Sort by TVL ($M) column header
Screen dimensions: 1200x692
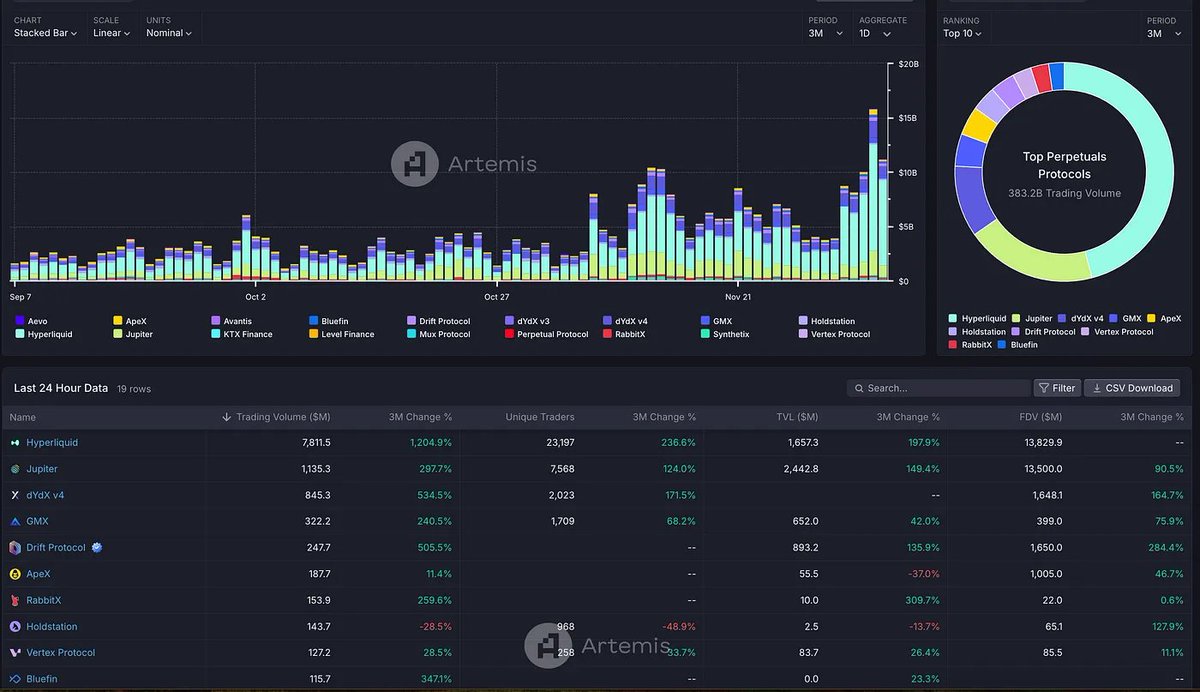pyautogui.click(x=797, y=417)
